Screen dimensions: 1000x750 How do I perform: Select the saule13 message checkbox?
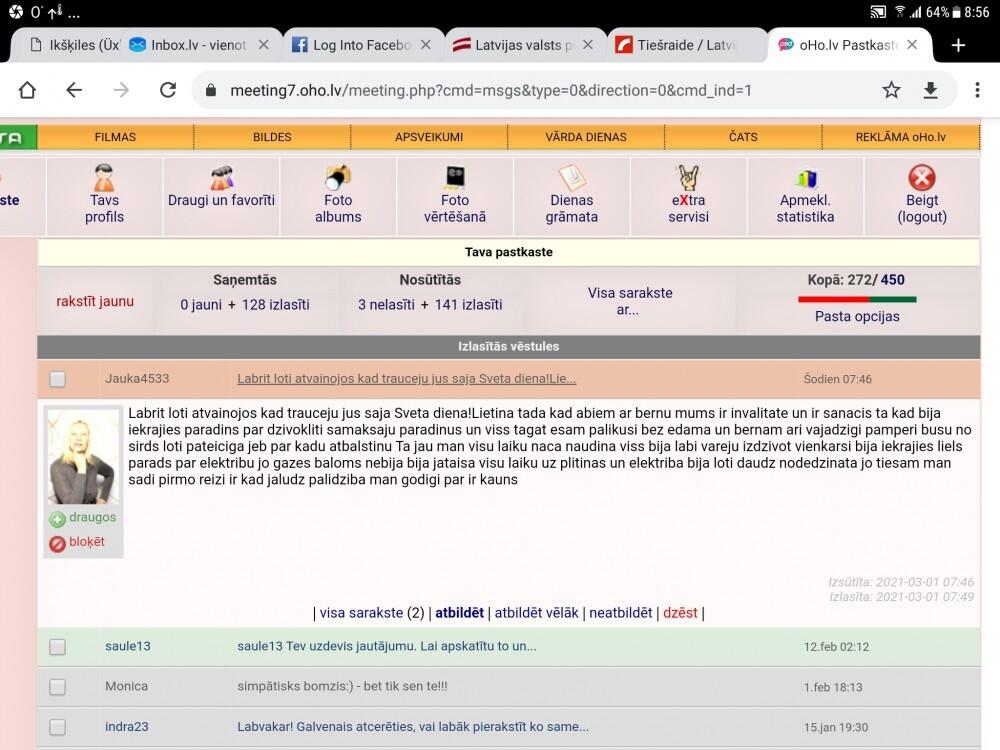coord(58,647)
